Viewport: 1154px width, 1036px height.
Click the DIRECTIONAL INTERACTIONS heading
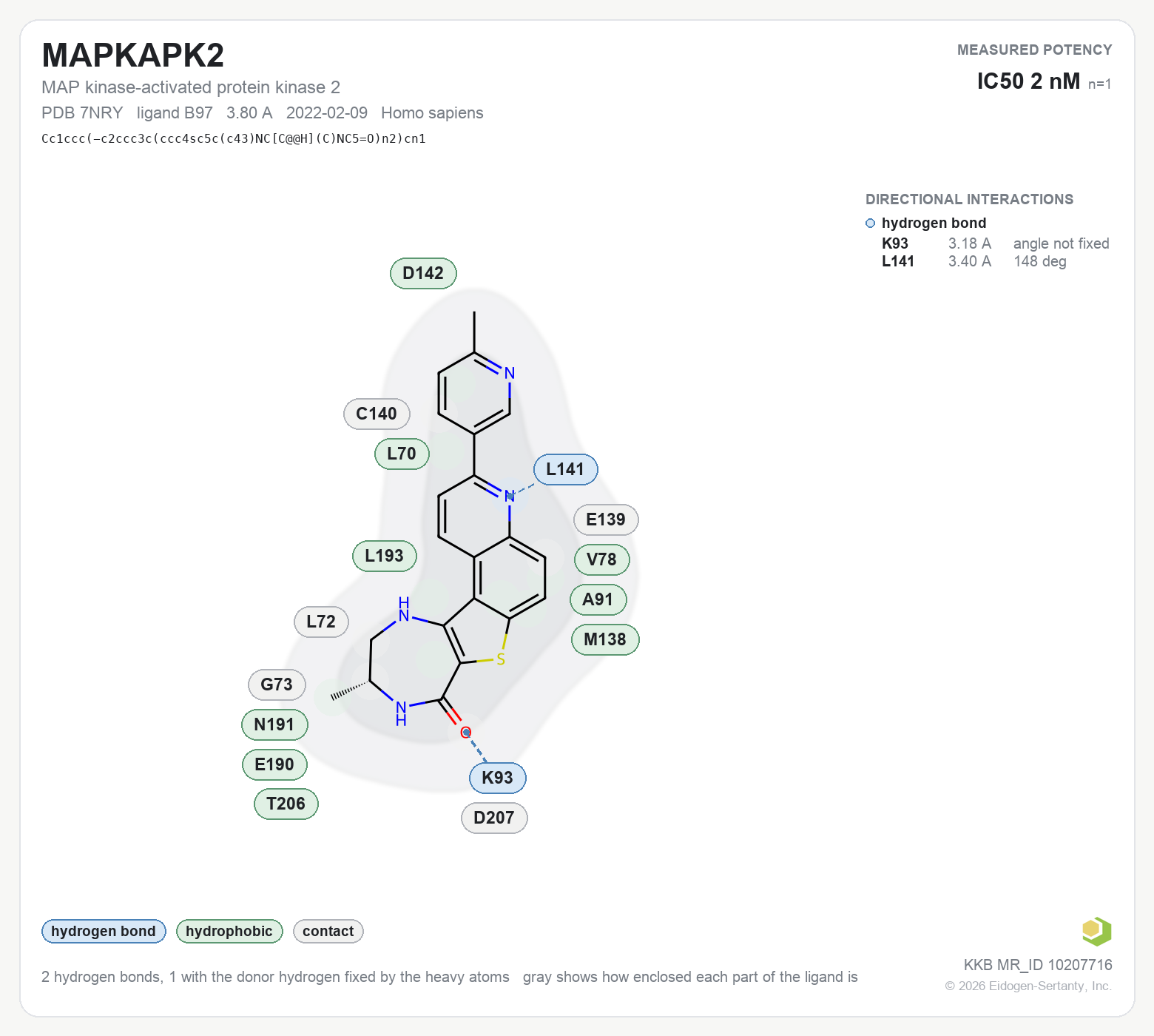click(x=969, y=199)
